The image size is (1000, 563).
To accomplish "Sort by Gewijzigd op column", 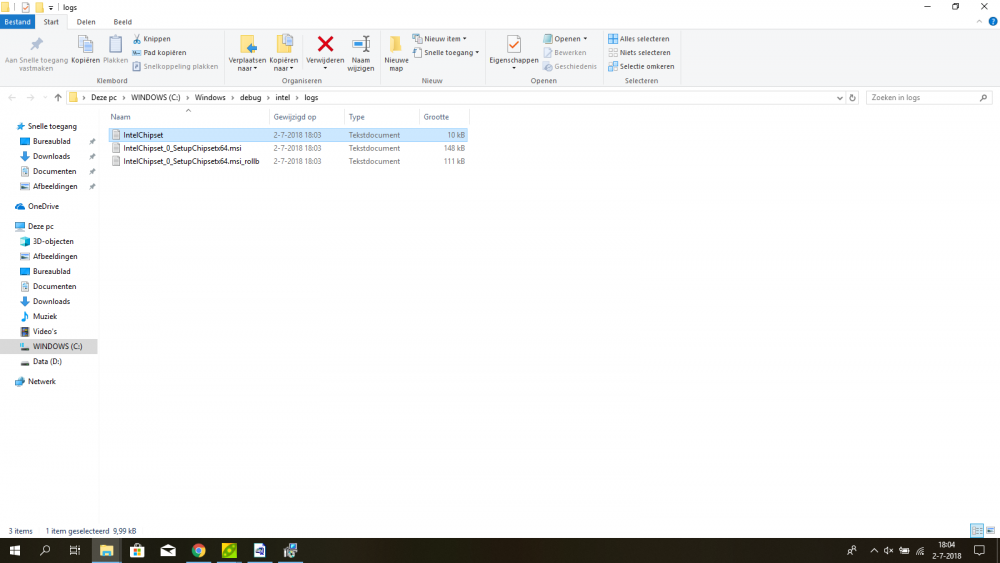I will click(307, 117).
